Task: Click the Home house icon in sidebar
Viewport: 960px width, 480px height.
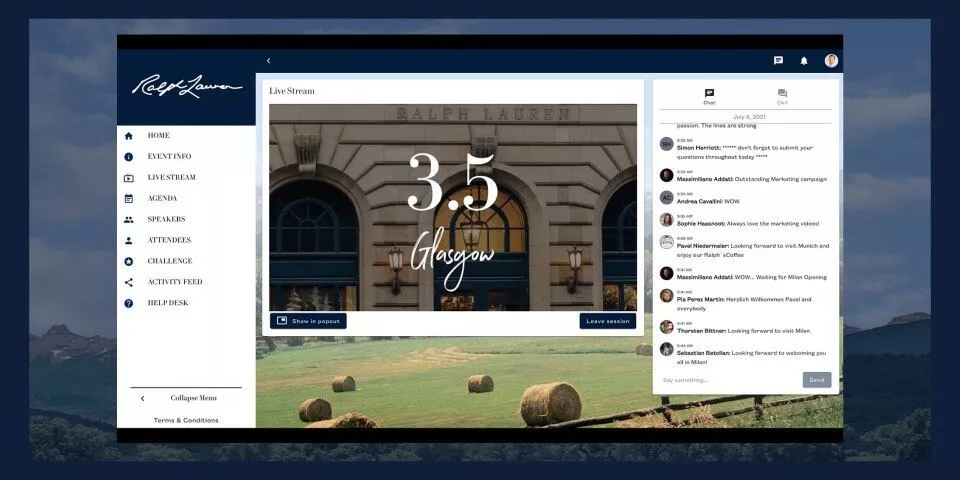Action: click(129, 136)
